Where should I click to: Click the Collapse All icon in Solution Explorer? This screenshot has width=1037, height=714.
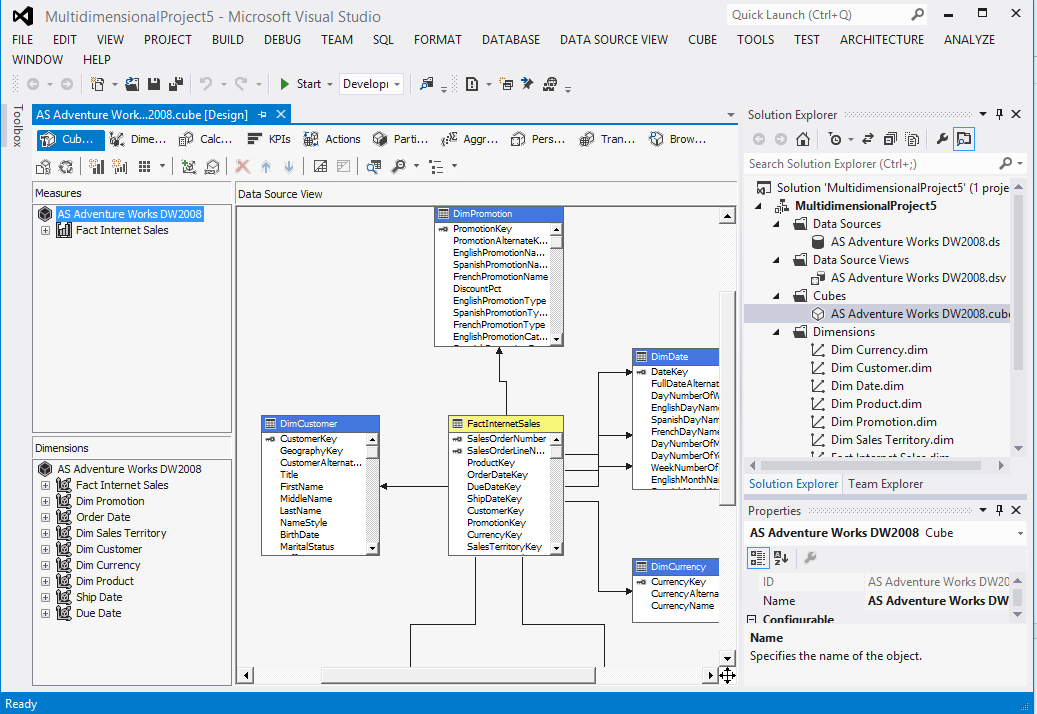tap(888, 139)
